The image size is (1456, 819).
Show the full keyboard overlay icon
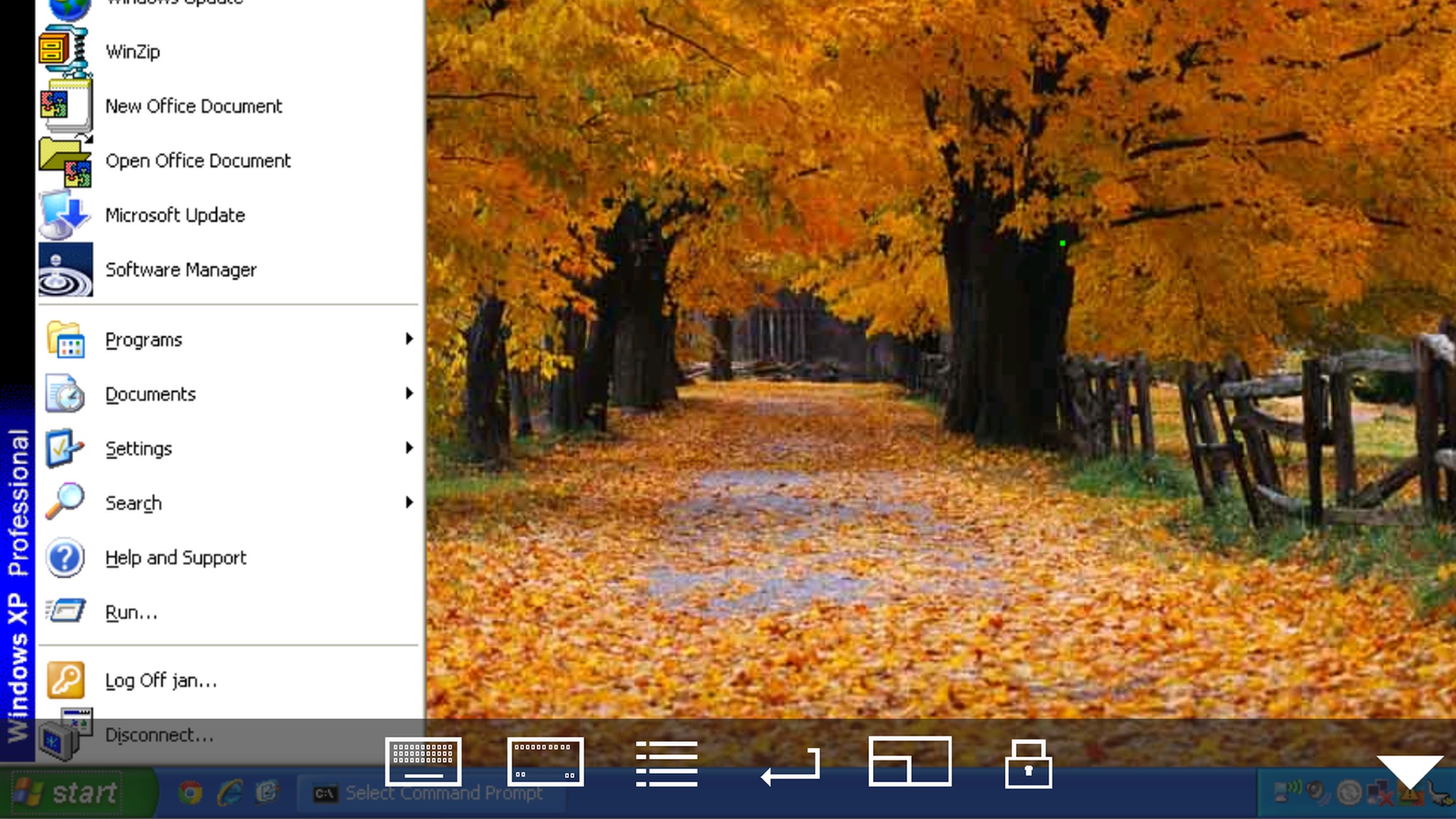(x=423, y=761)
